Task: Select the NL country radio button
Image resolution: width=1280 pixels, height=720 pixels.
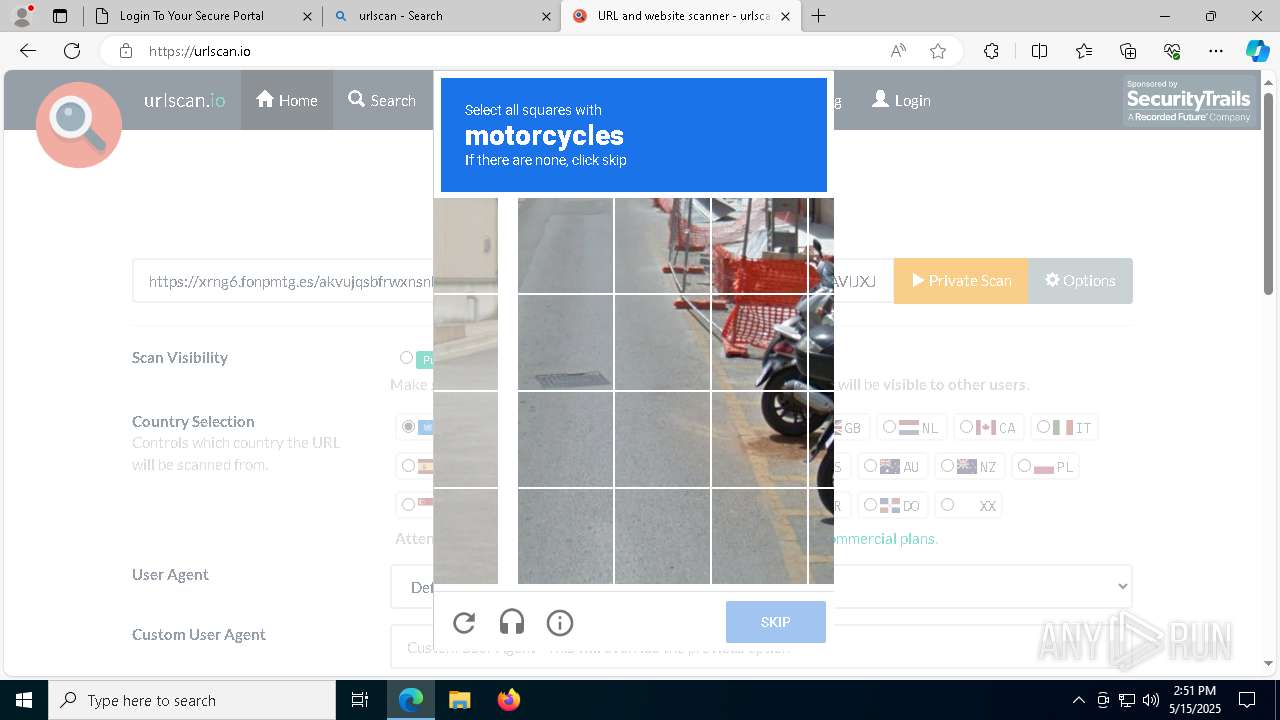Action: point(889,427)
